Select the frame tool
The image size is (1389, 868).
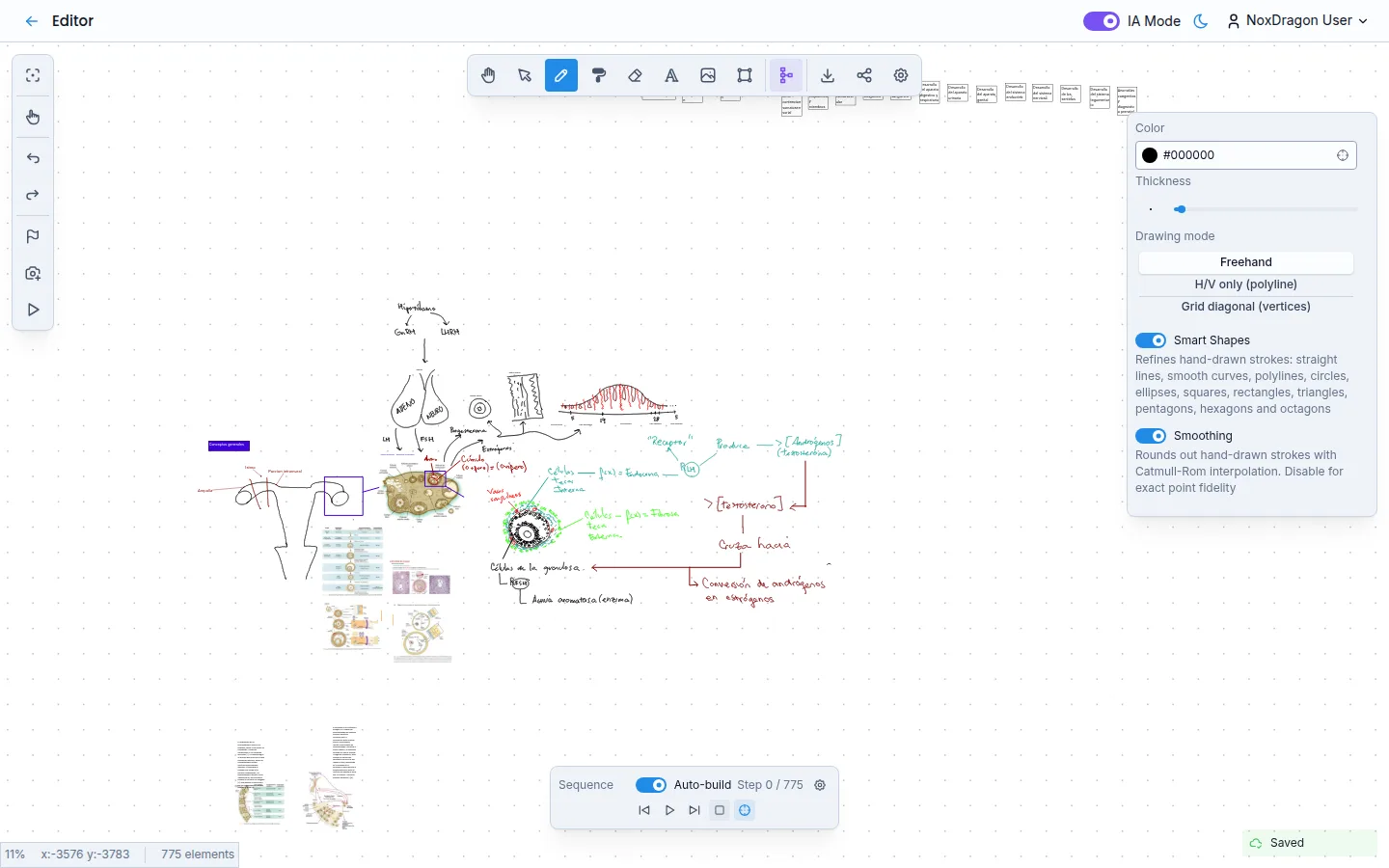(745, 75)
